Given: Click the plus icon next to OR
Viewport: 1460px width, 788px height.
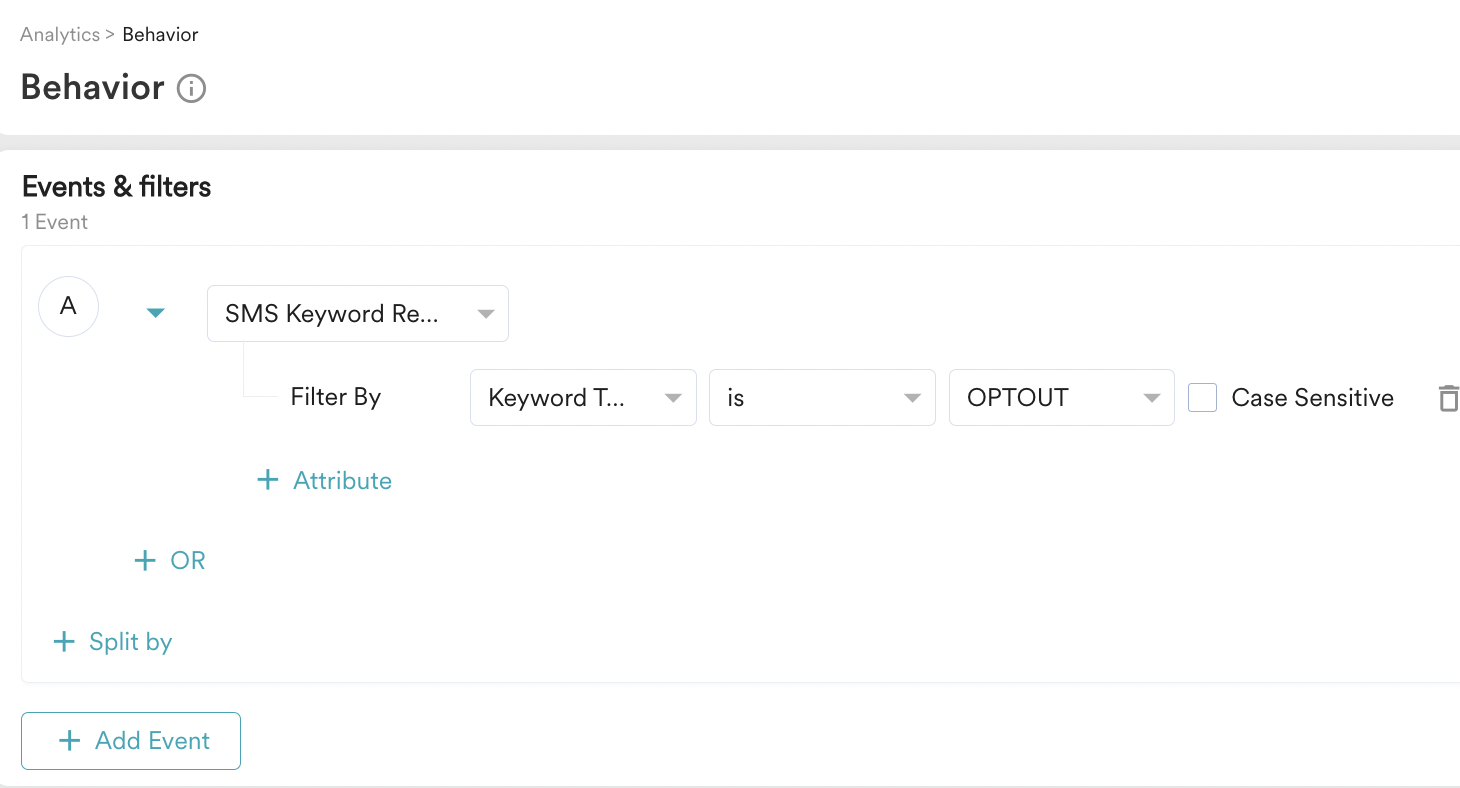Looking at the screenshot, I should coord(145,561).
